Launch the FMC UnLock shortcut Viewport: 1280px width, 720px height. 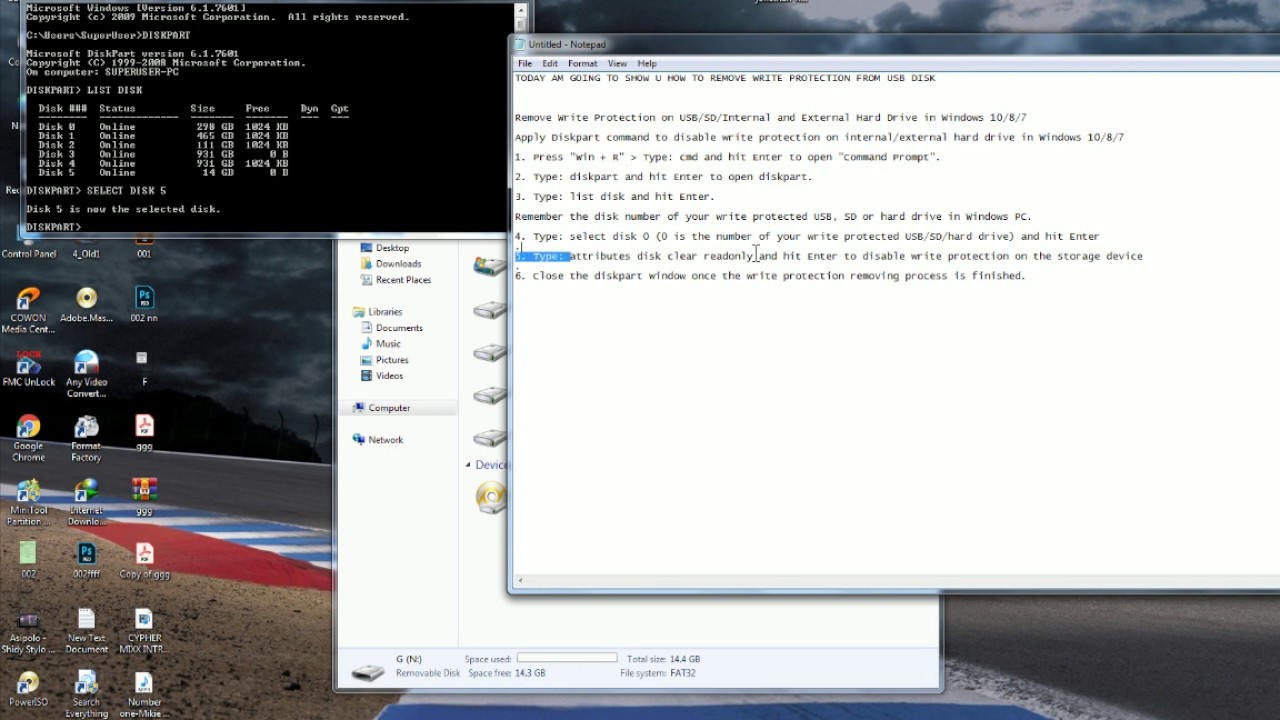28,368
